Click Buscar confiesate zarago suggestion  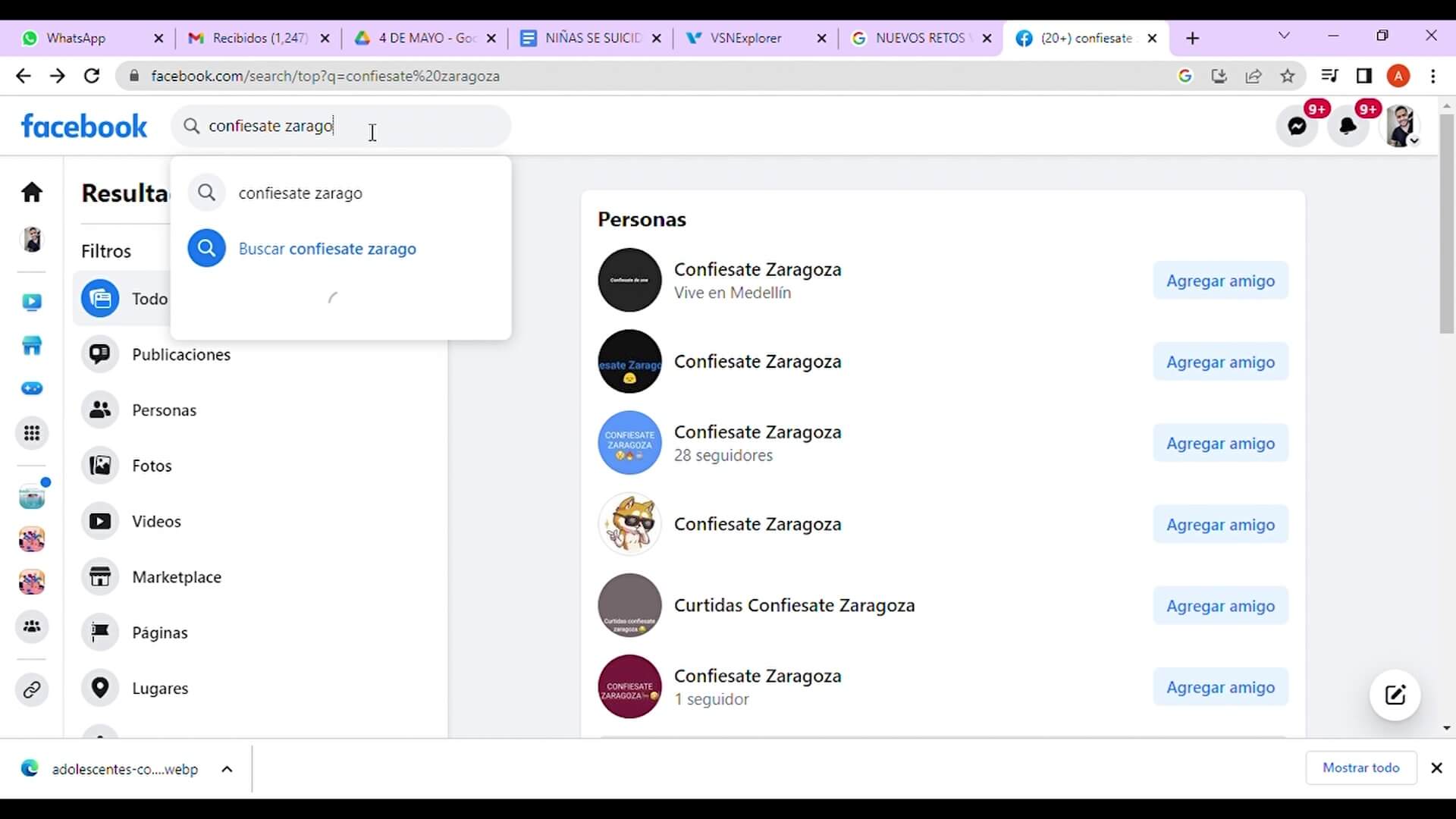(x=327, y=248)
